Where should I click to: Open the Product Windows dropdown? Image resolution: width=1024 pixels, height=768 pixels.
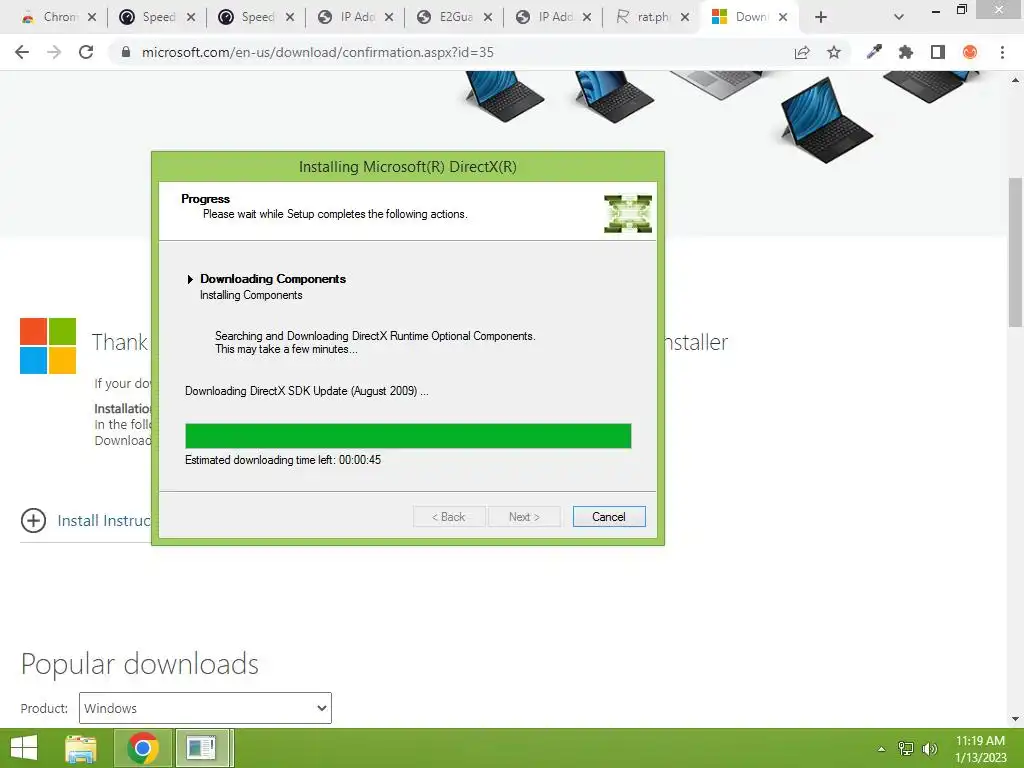[205, 708]
